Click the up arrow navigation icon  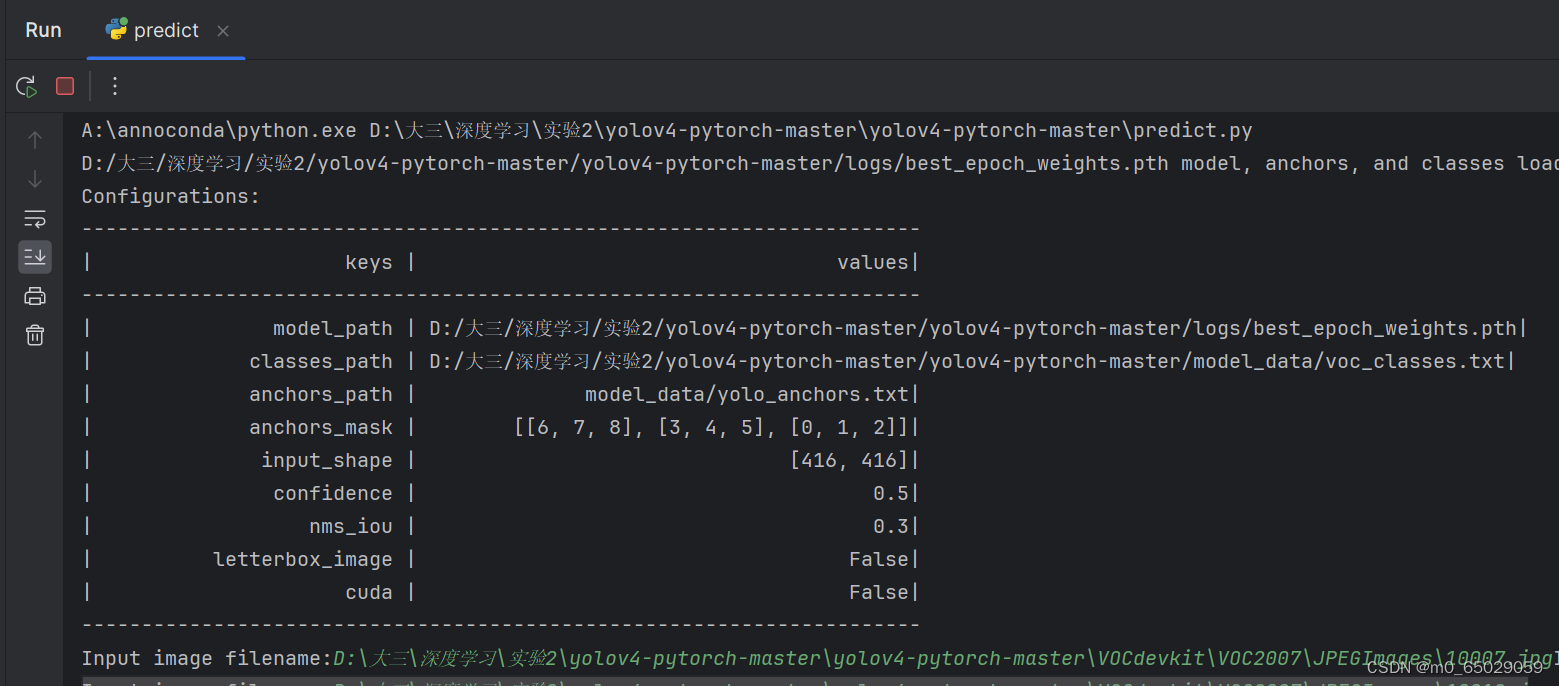coord(35,139)
